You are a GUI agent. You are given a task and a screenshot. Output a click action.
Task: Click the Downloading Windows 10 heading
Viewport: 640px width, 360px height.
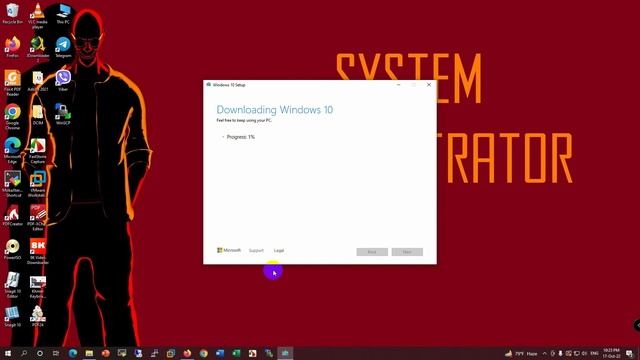(274, 109)
